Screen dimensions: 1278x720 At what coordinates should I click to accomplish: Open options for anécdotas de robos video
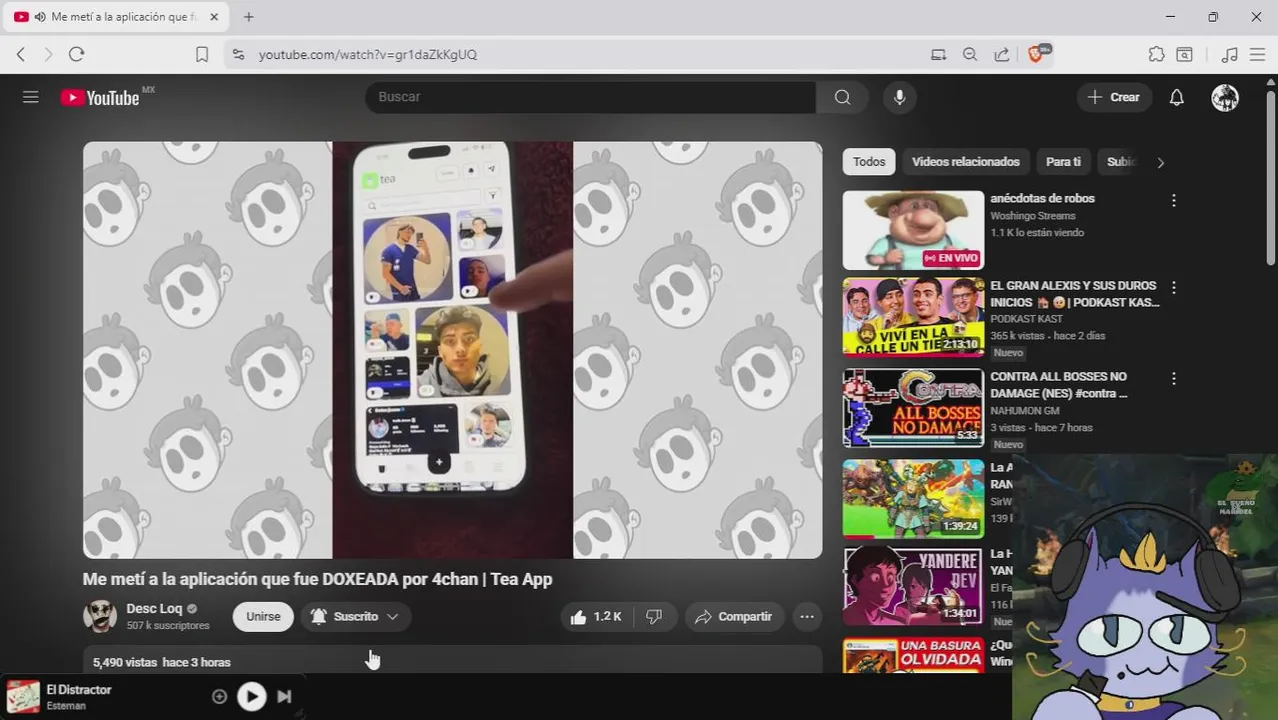coord(1174,200)
